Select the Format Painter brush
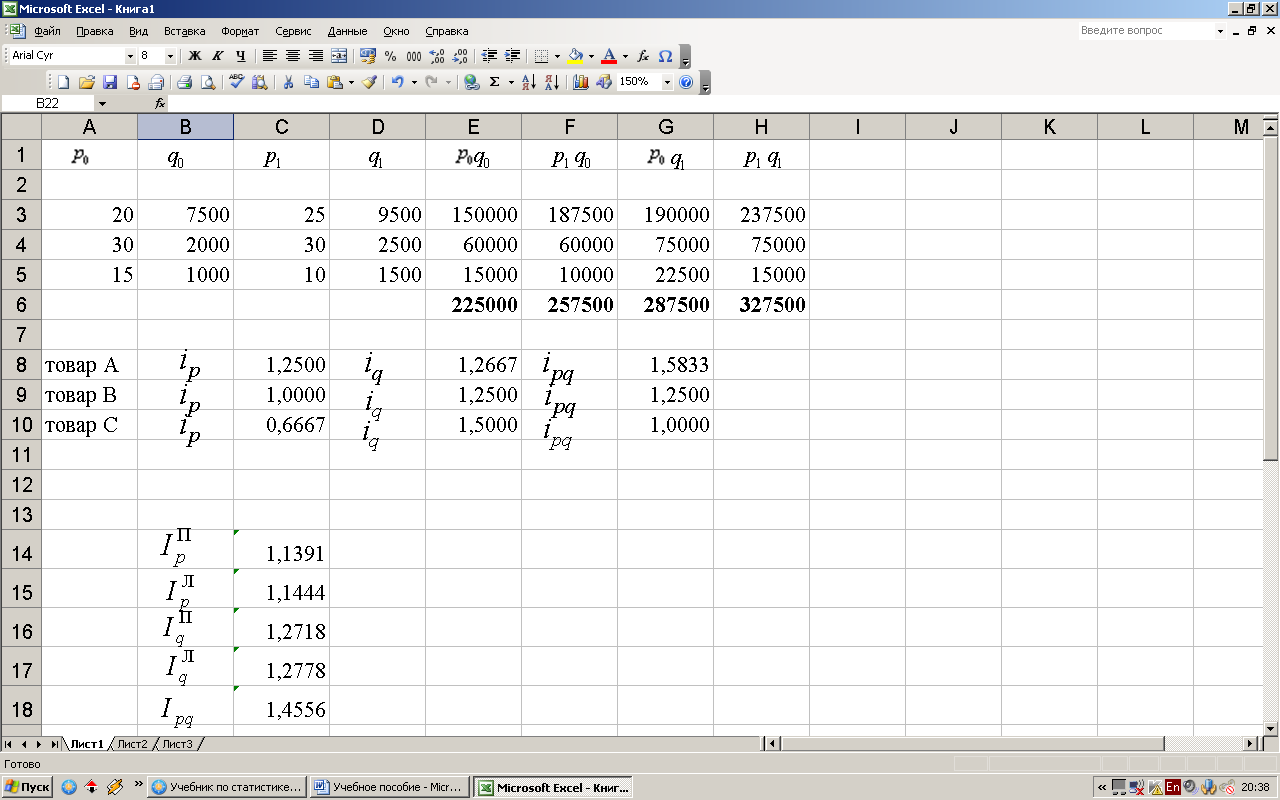1280x800 pixels. click(x=369, y=82)
